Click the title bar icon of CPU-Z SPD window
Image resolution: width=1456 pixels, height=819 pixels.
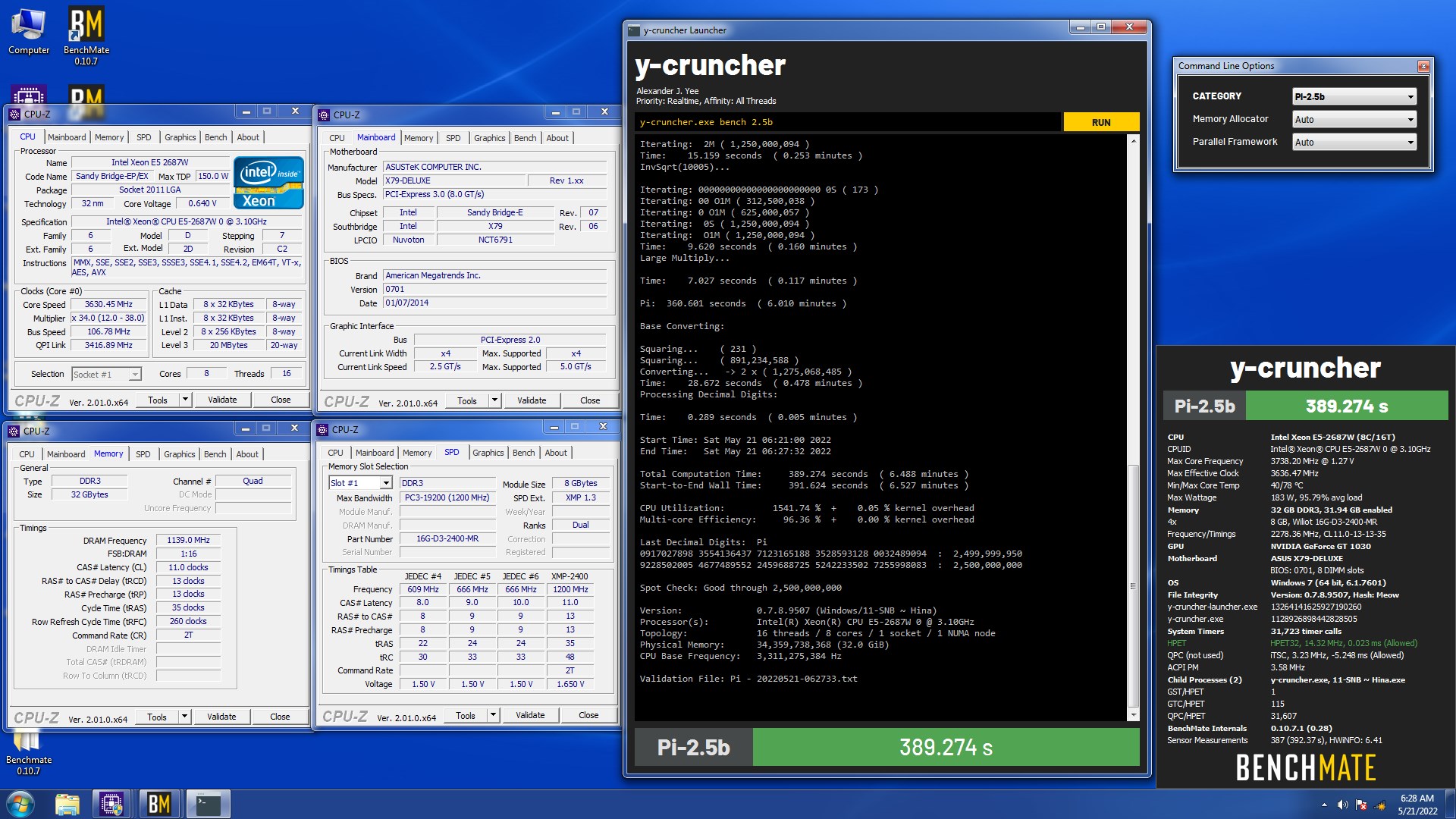pos(323,430)
